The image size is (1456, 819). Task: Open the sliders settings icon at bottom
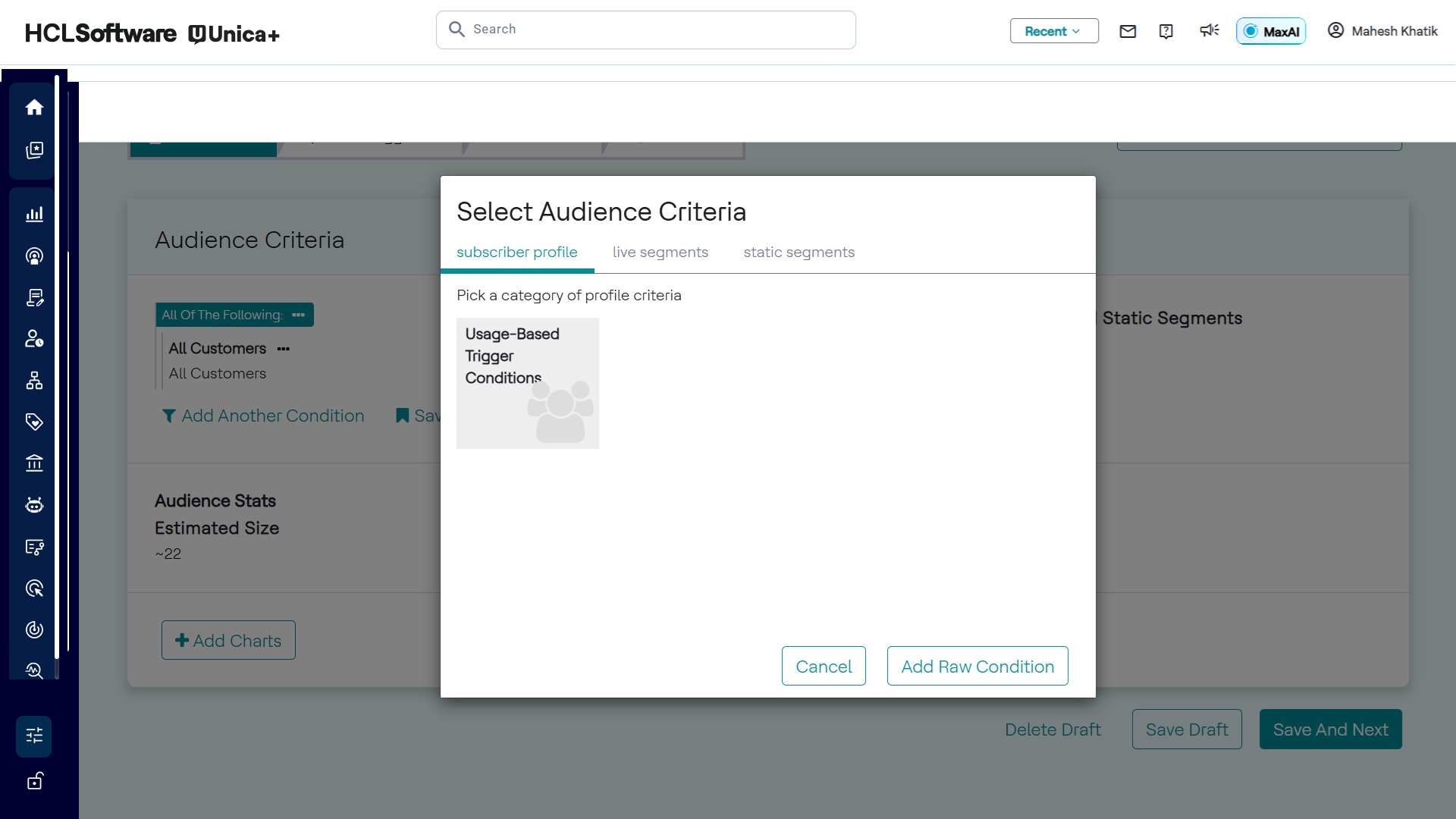coord(34,736)
